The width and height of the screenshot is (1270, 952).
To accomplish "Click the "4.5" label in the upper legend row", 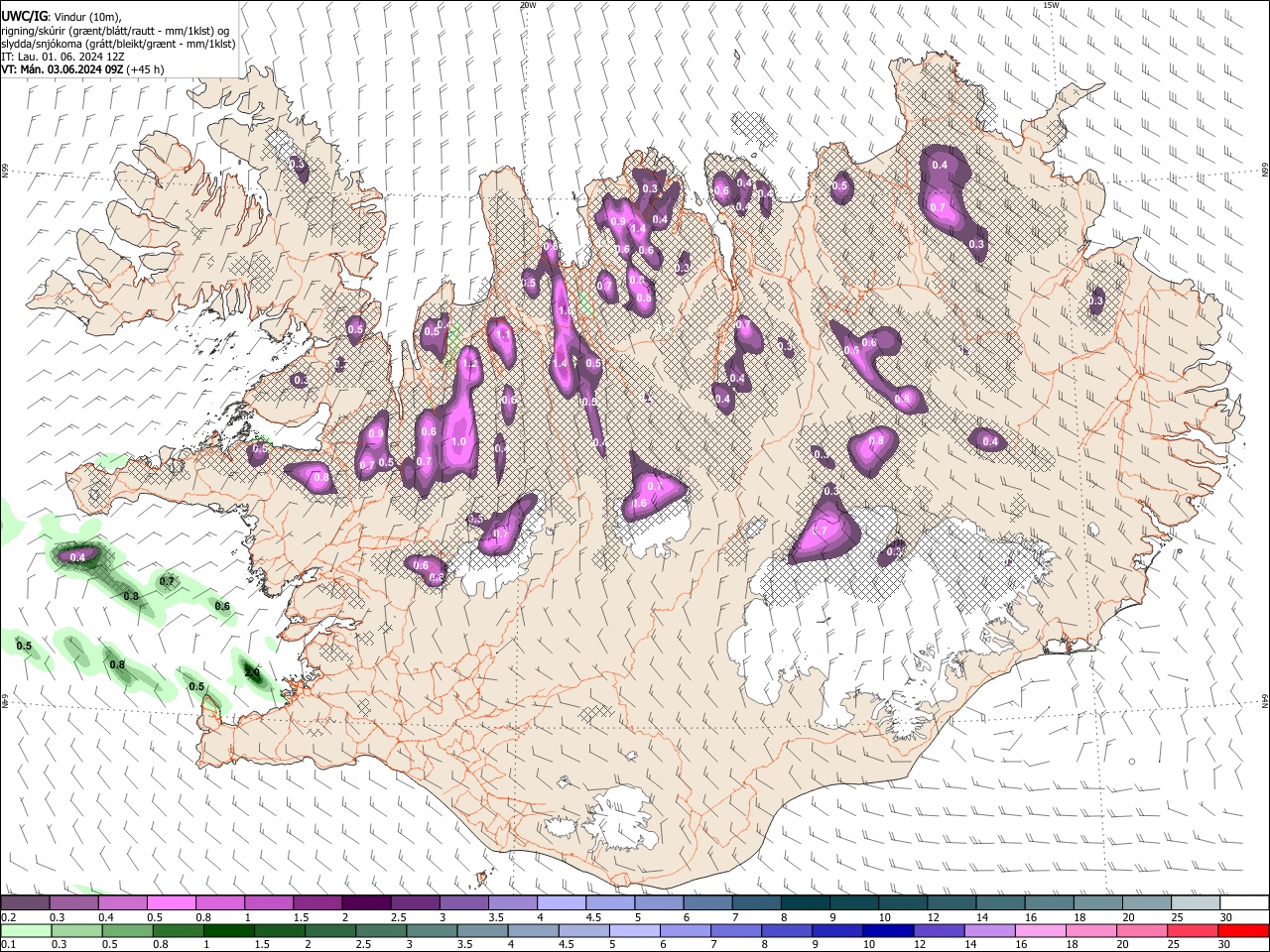I will point(592,917).
